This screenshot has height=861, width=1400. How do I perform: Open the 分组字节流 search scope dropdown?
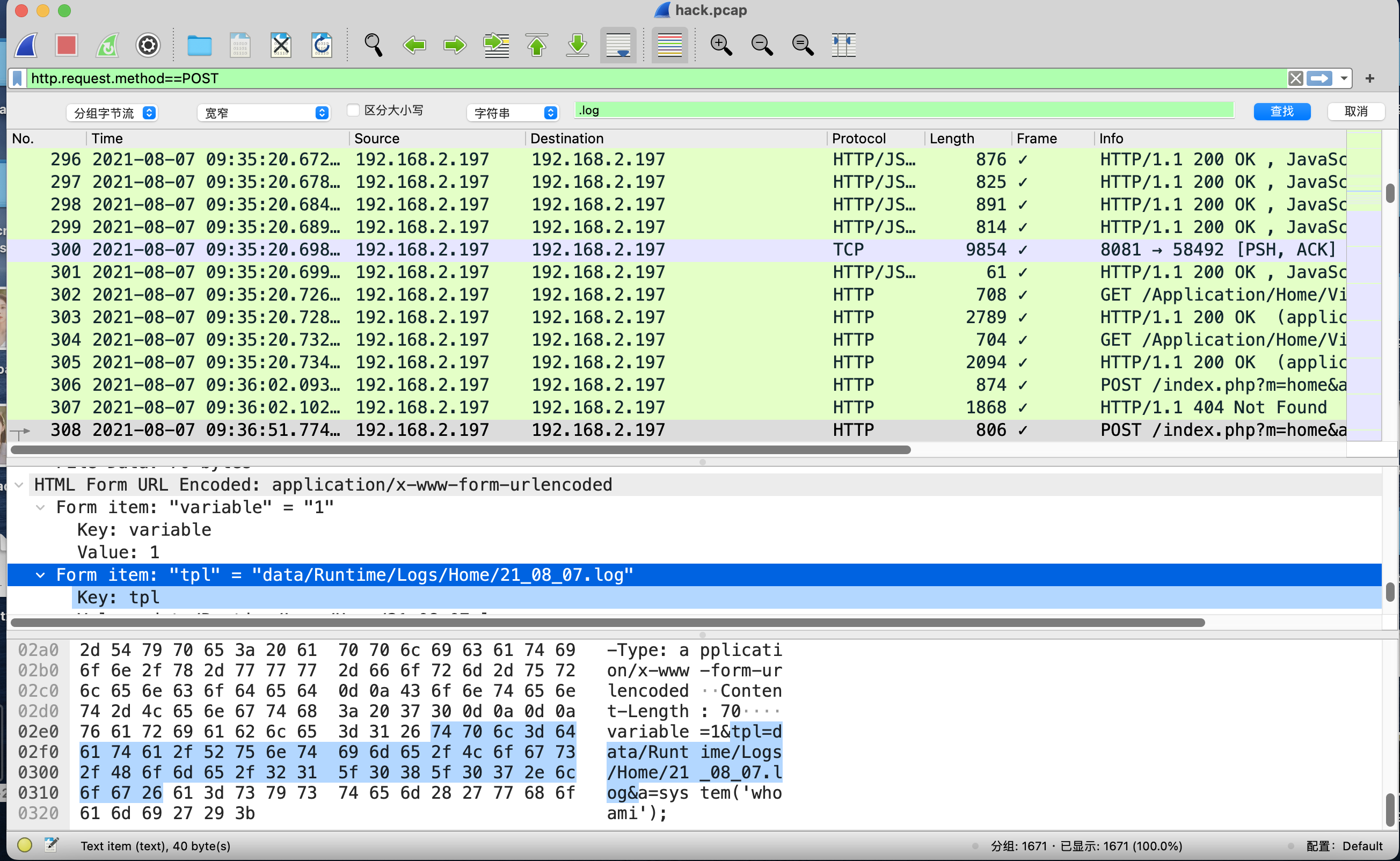tap(112, 113)
